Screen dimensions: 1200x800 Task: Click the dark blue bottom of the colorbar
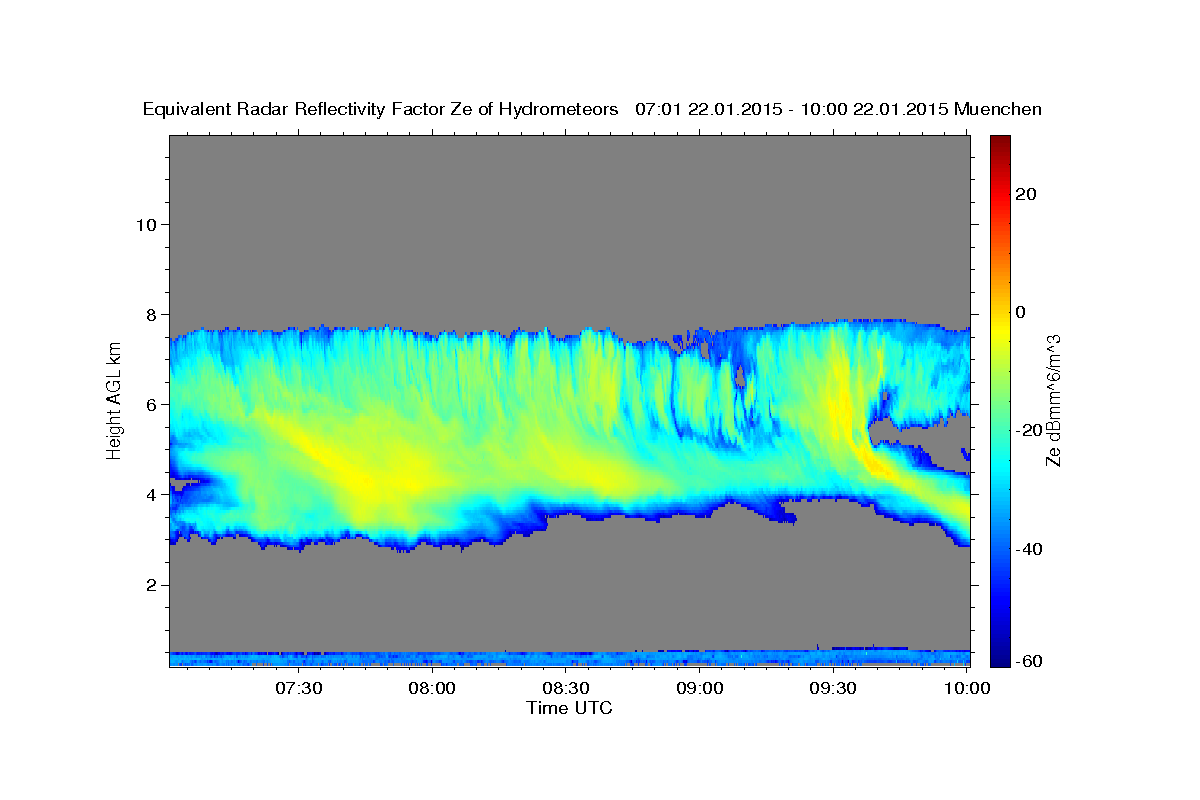[x=1000, y=658]
